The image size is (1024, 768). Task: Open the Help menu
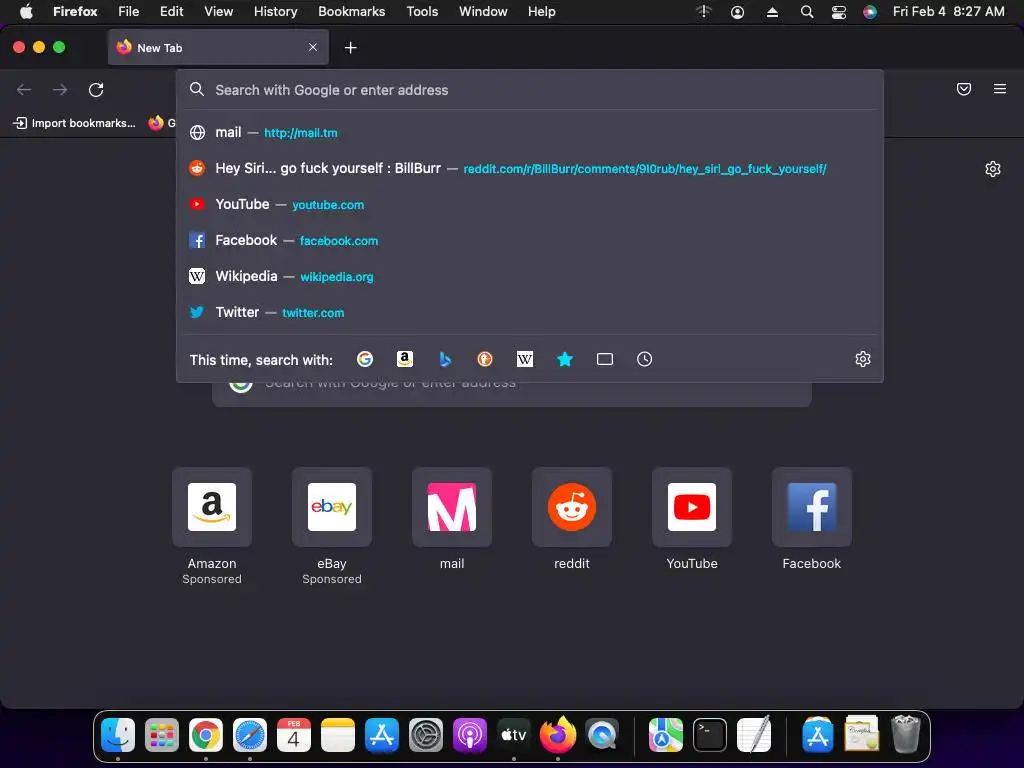[x=541, y=11]
